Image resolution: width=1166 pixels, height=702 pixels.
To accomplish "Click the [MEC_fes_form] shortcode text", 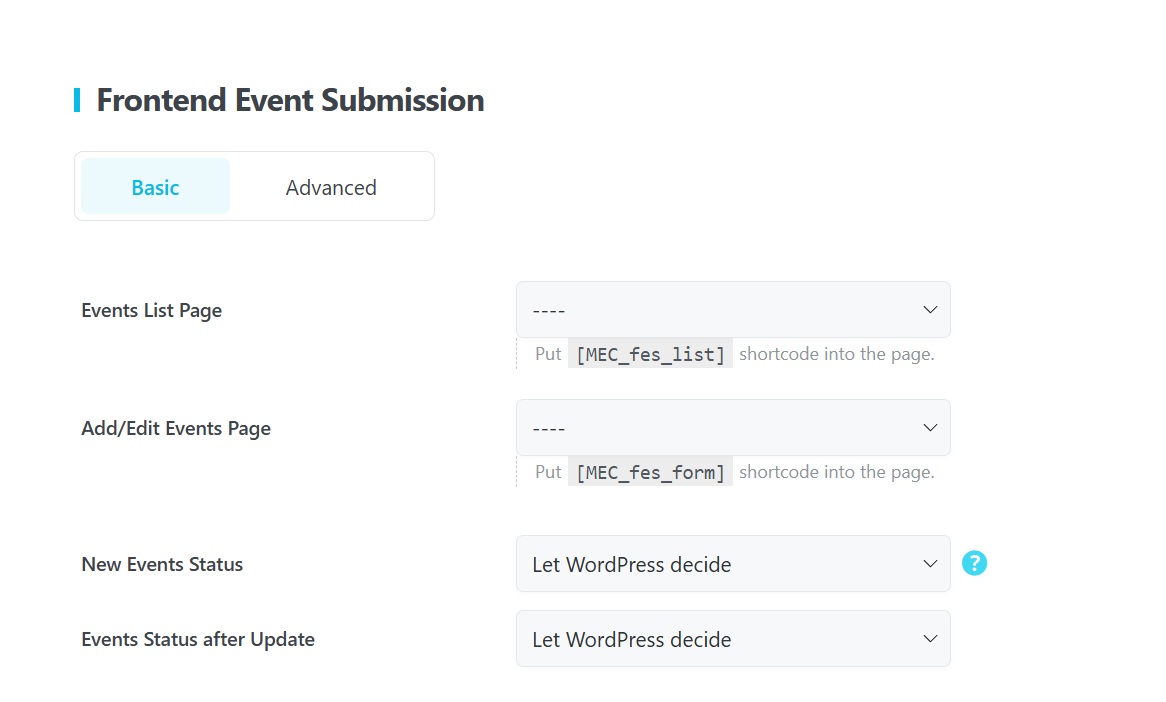I will pyautogui.click(x=650, y=472).
